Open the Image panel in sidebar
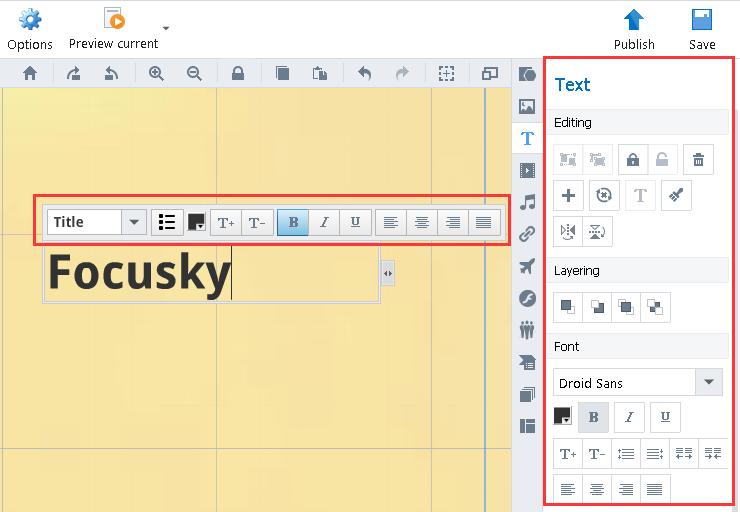740x512 pixels. coord(527,106)
